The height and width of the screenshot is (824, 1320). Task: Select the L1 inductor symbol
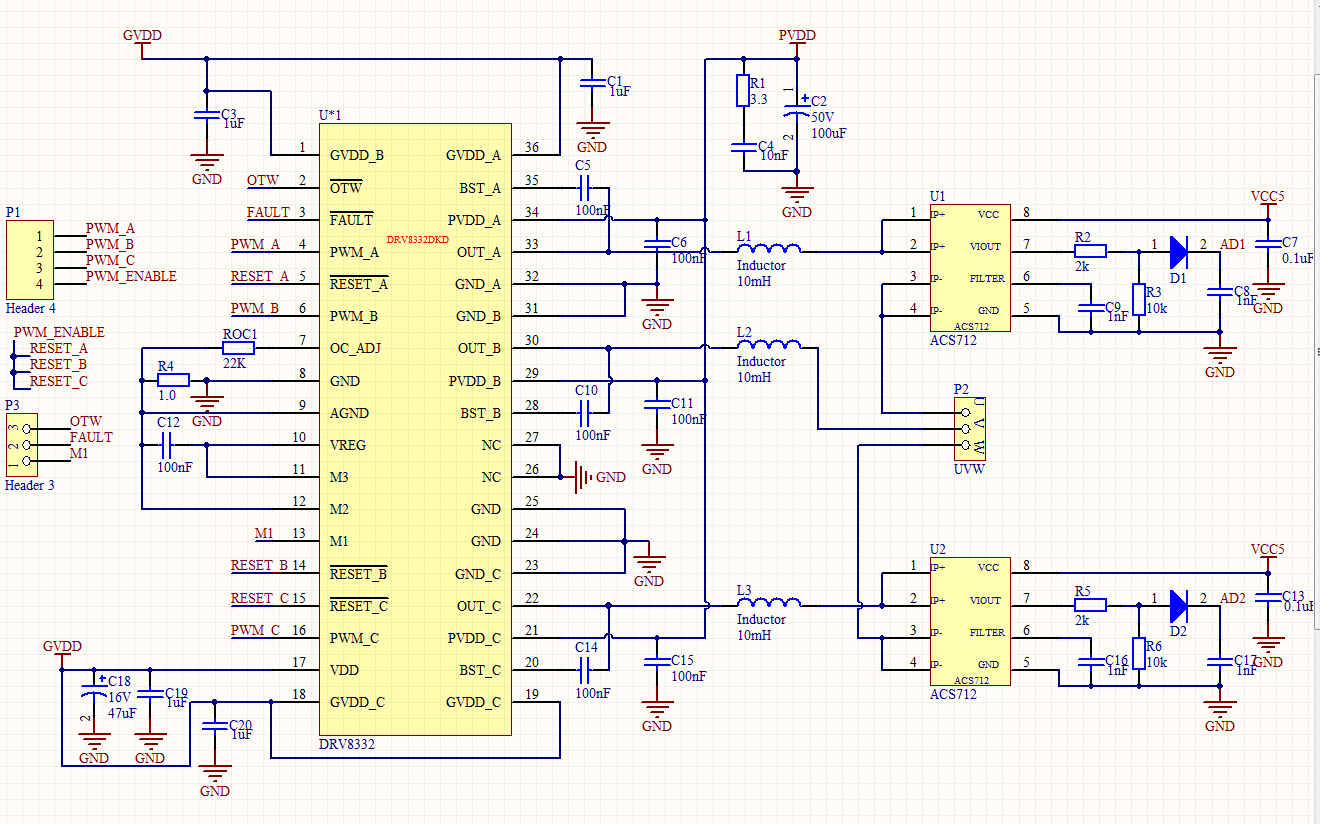tap(768, 249)
